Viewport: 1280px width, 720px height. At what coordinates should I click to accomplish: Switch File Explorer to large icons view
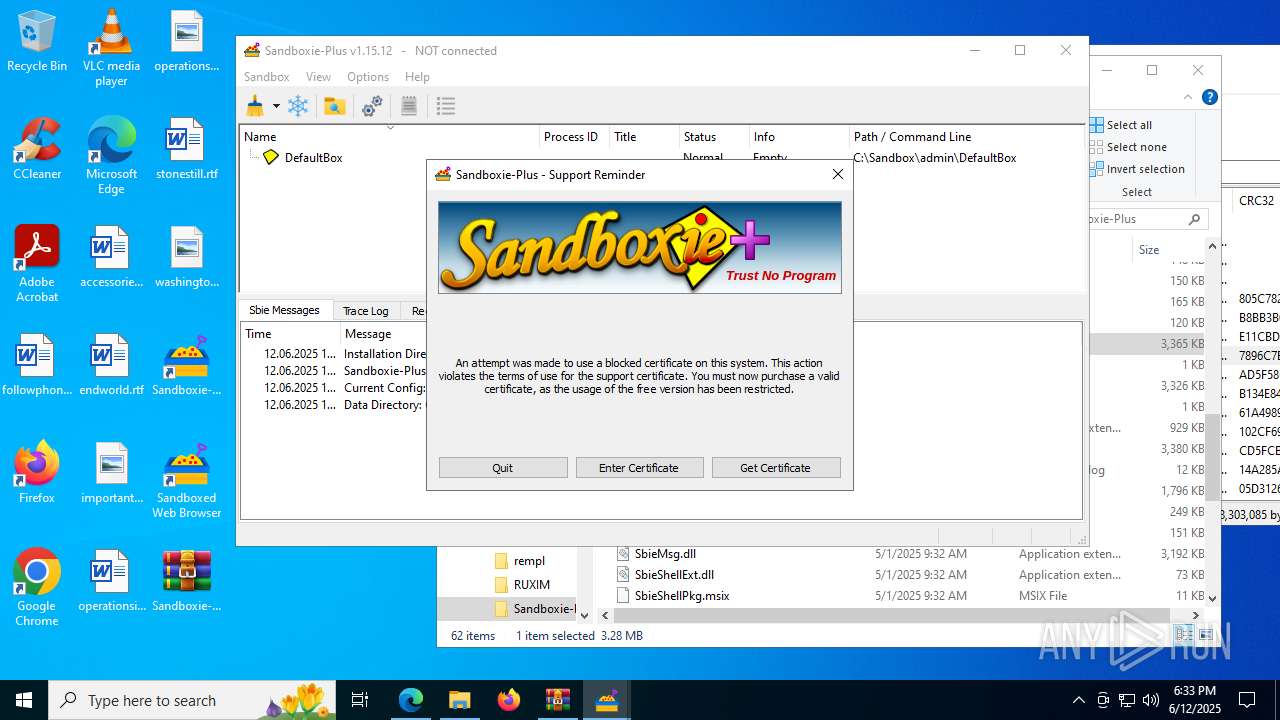click(x=1206, y=635)
